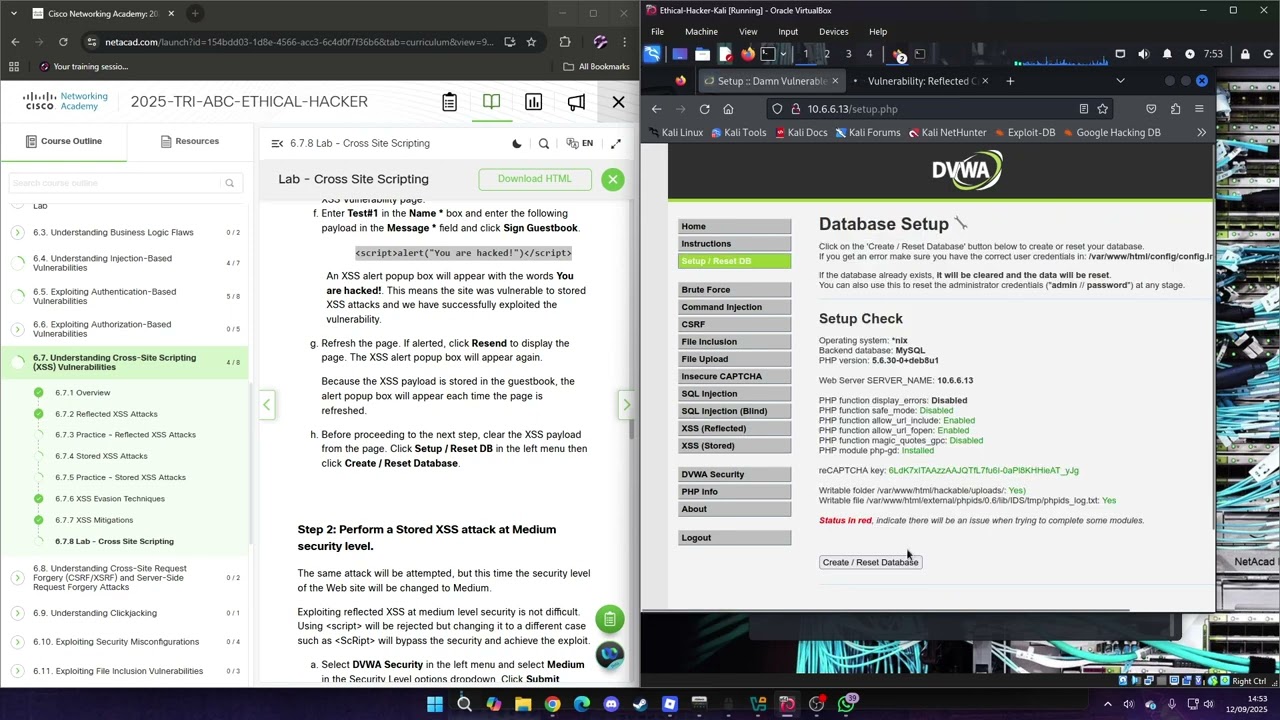
Task: Expand lab content to fullscreen
Action: [x=616, y=143]
